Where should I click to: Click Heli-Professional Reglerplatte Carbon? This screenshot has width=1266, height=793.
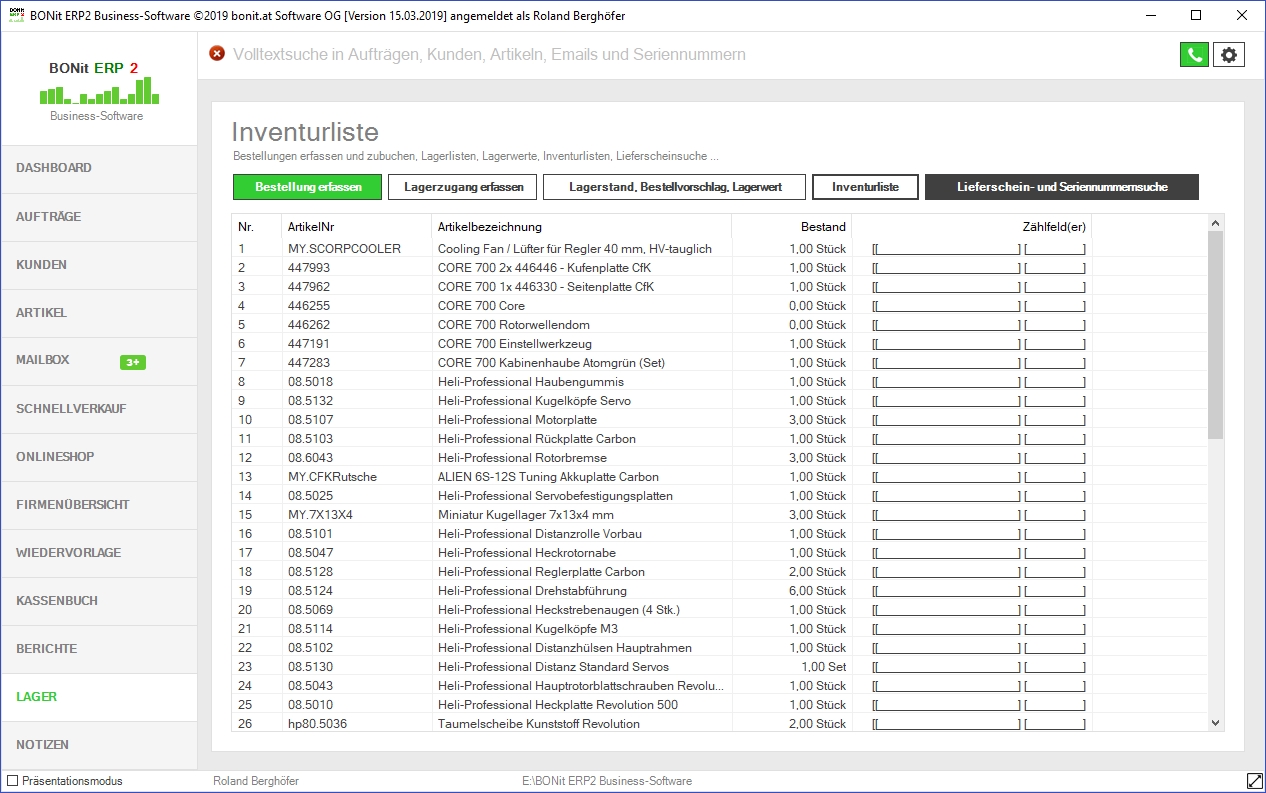pos(541,572)
